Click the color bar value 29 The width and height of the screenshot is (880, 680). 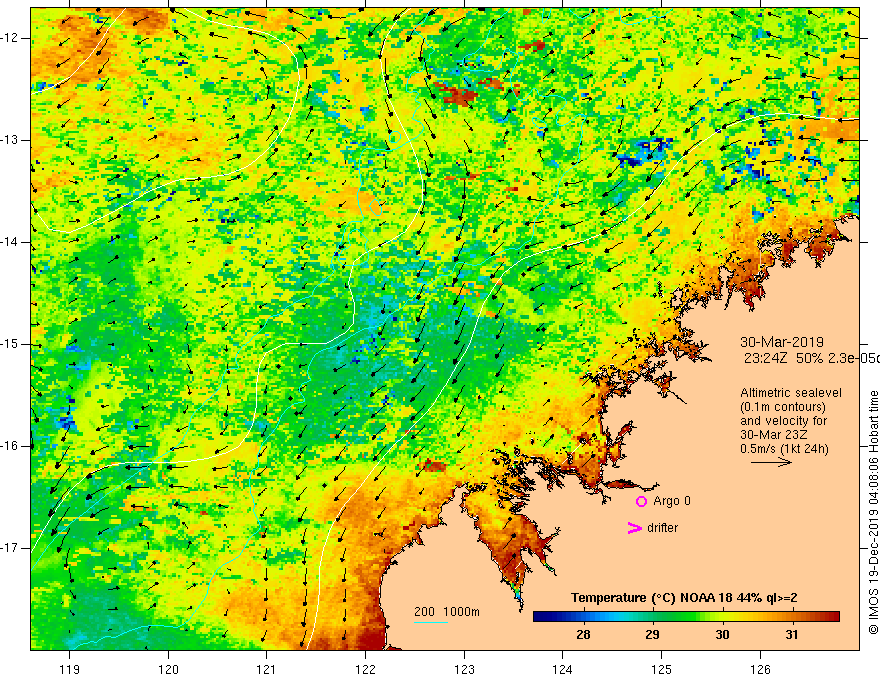tap(652, 635)
